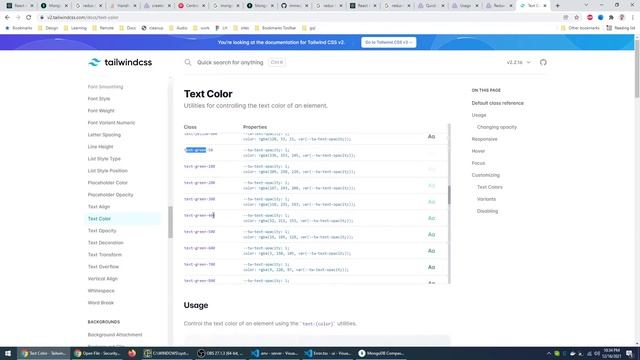Open the Bookmarks Toolbar folder
The image size is (640, 360).
(x=275, y=28)
